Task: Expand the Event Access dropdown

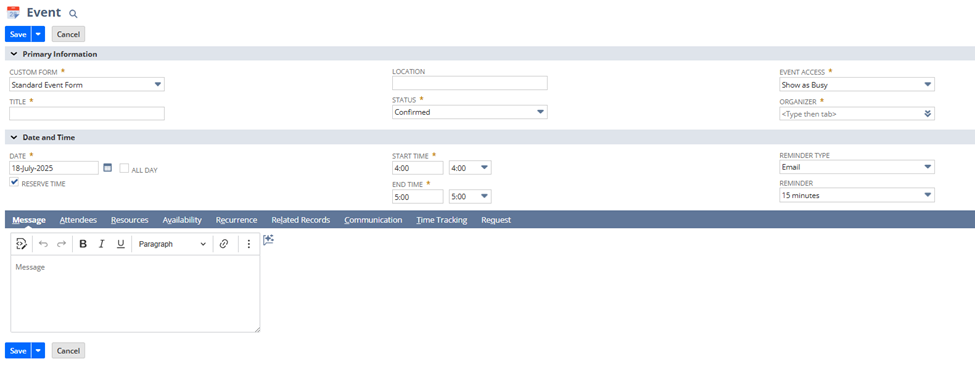Action: (857, 85)
